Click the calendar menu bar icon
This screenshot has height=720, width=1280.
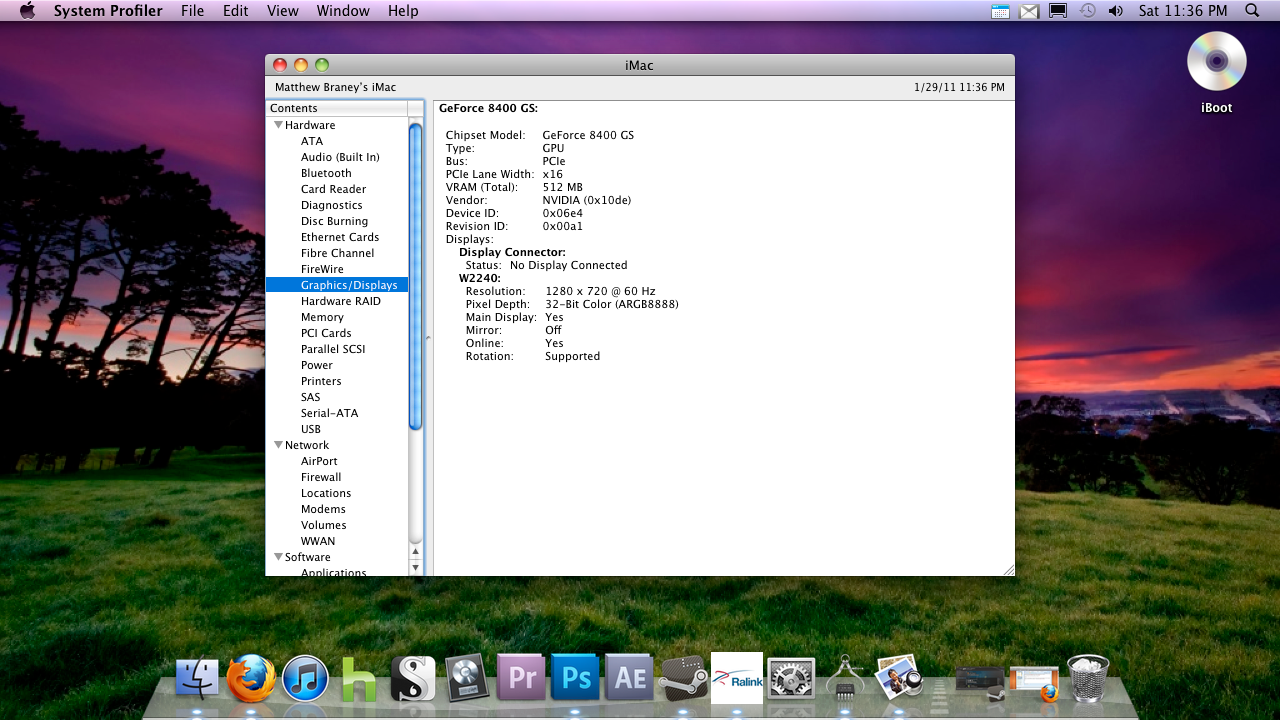point(1000,11)
